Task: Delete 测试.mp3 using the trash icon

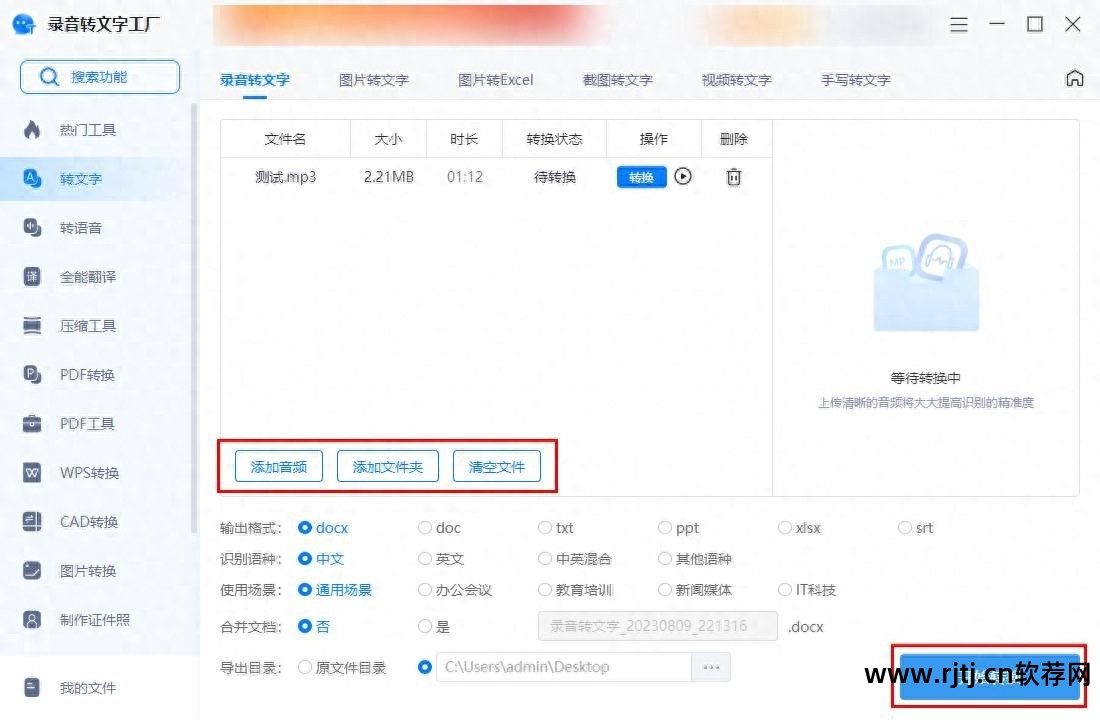Action: pos(733,176)
